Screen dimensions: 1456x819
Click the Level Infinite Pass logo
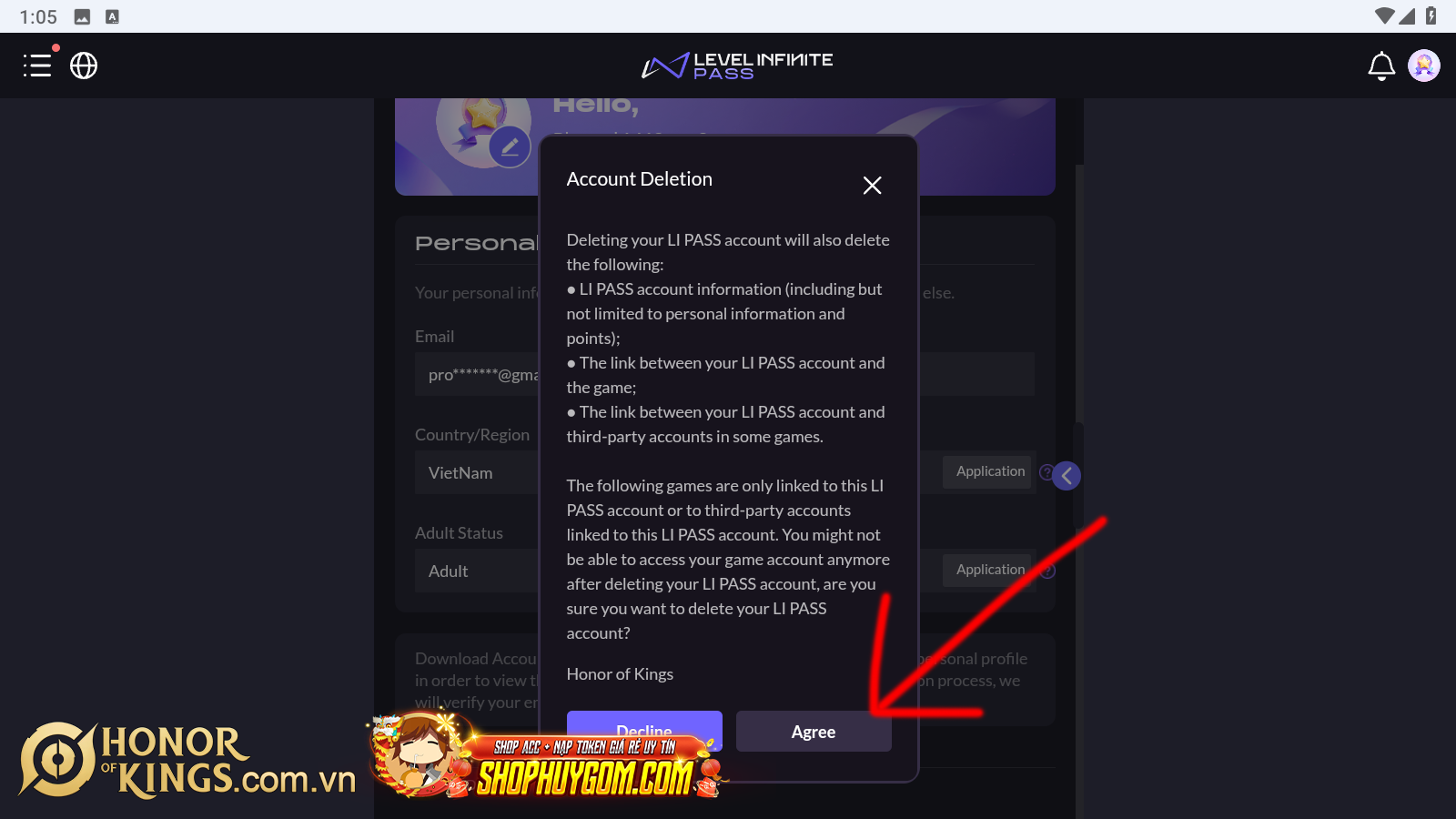pyautogui.click(x=736, y=66)
